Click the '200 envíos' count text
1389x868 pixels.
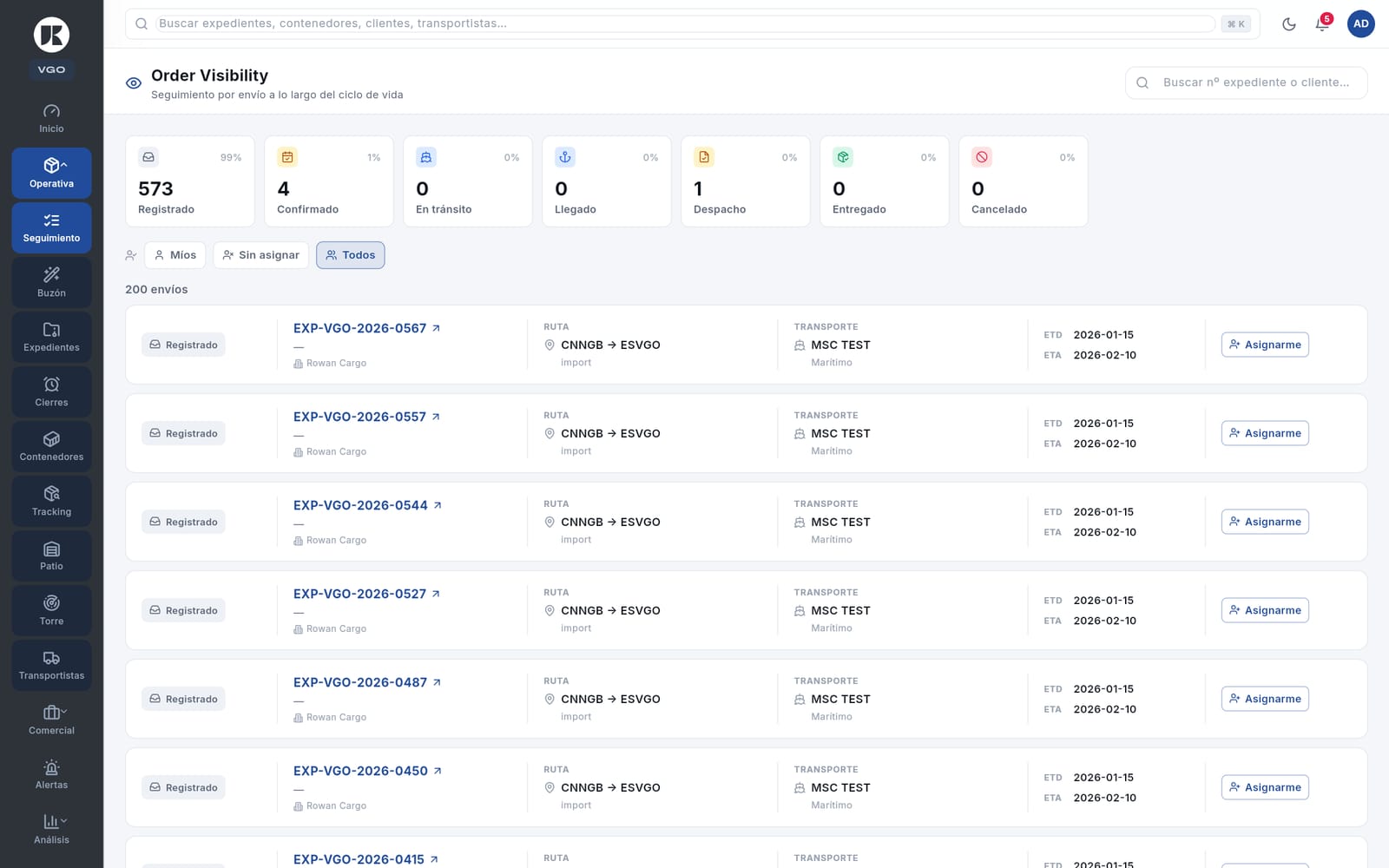[x=156, y=289]
